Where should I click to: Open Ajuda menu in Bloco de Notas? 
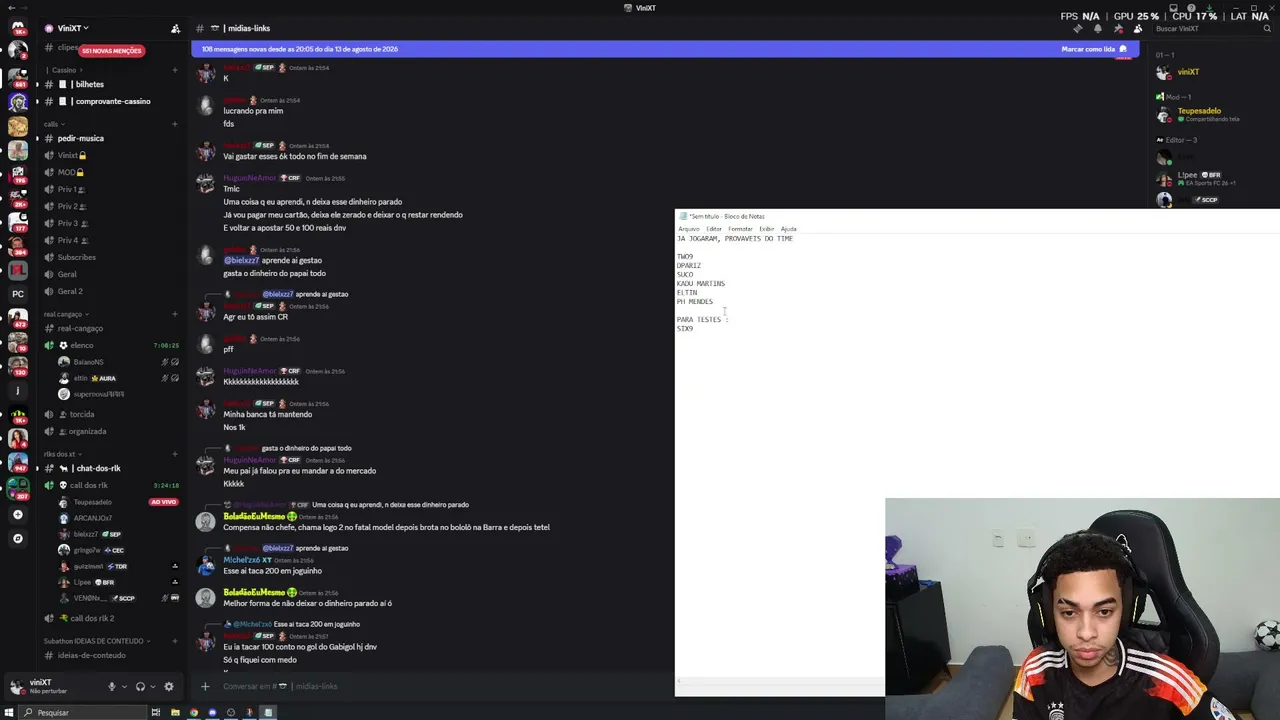pos(788,229)
